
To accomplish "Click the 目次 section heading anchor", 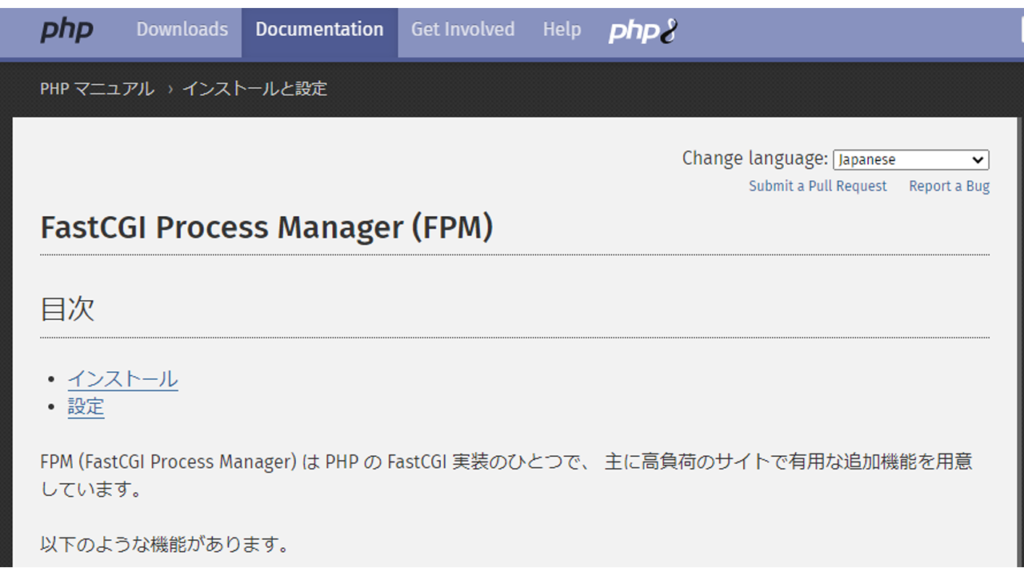I will click(65, 309).
